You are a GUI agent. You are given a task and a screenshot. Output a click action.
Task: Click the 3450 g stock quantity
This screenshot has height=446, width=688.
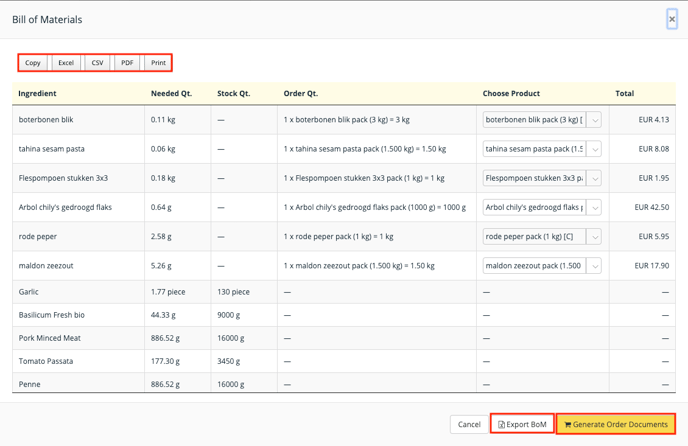[x=229, y=361]
